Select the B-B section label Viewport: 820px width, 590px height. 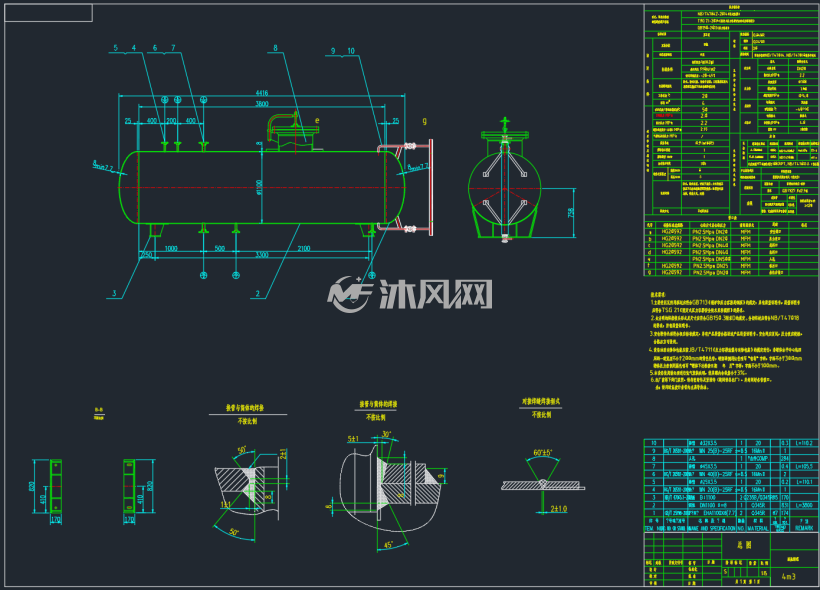click(98, 410)
